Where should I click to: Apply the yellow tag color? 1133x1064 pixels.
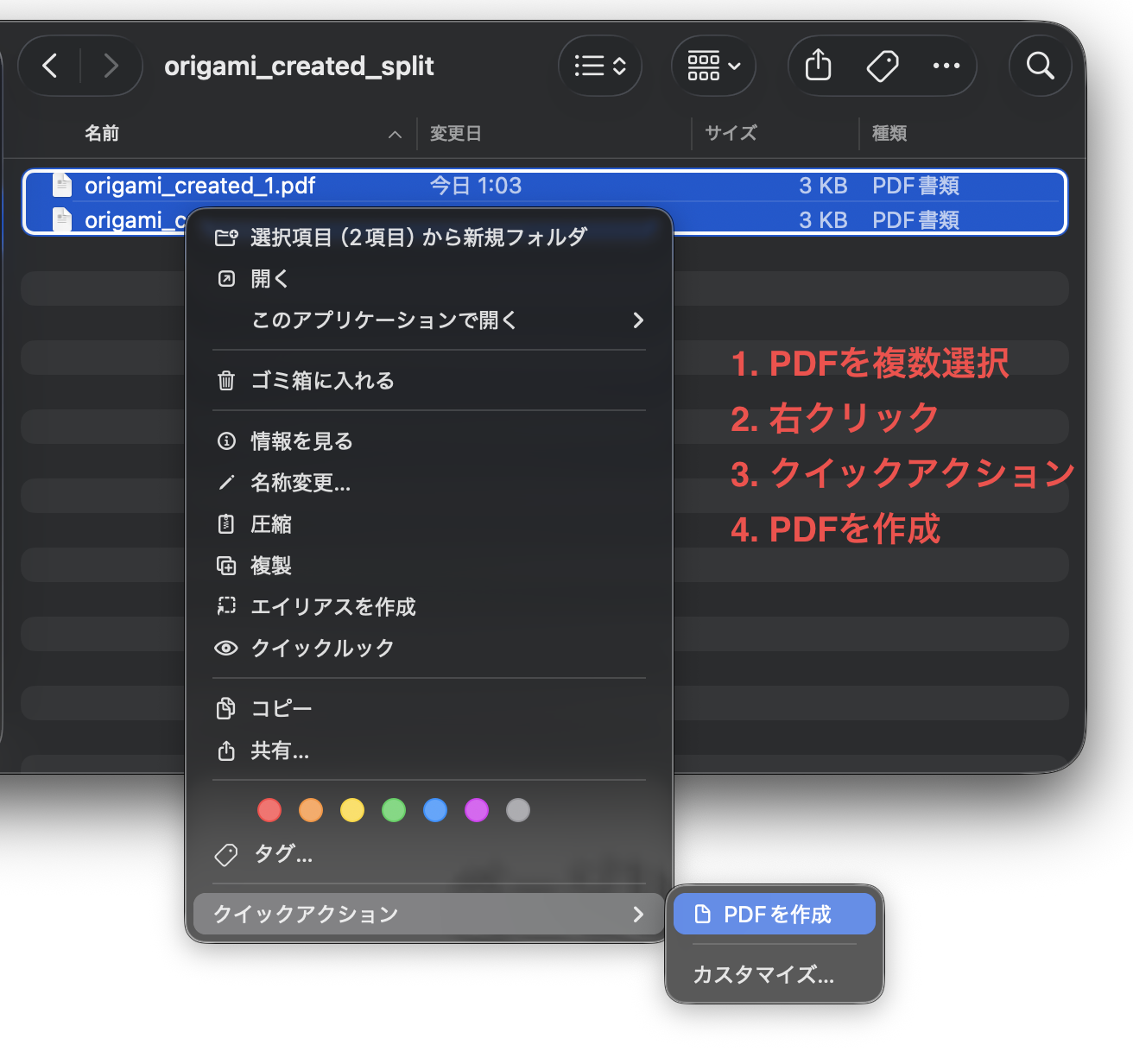[x=352, y=810]
